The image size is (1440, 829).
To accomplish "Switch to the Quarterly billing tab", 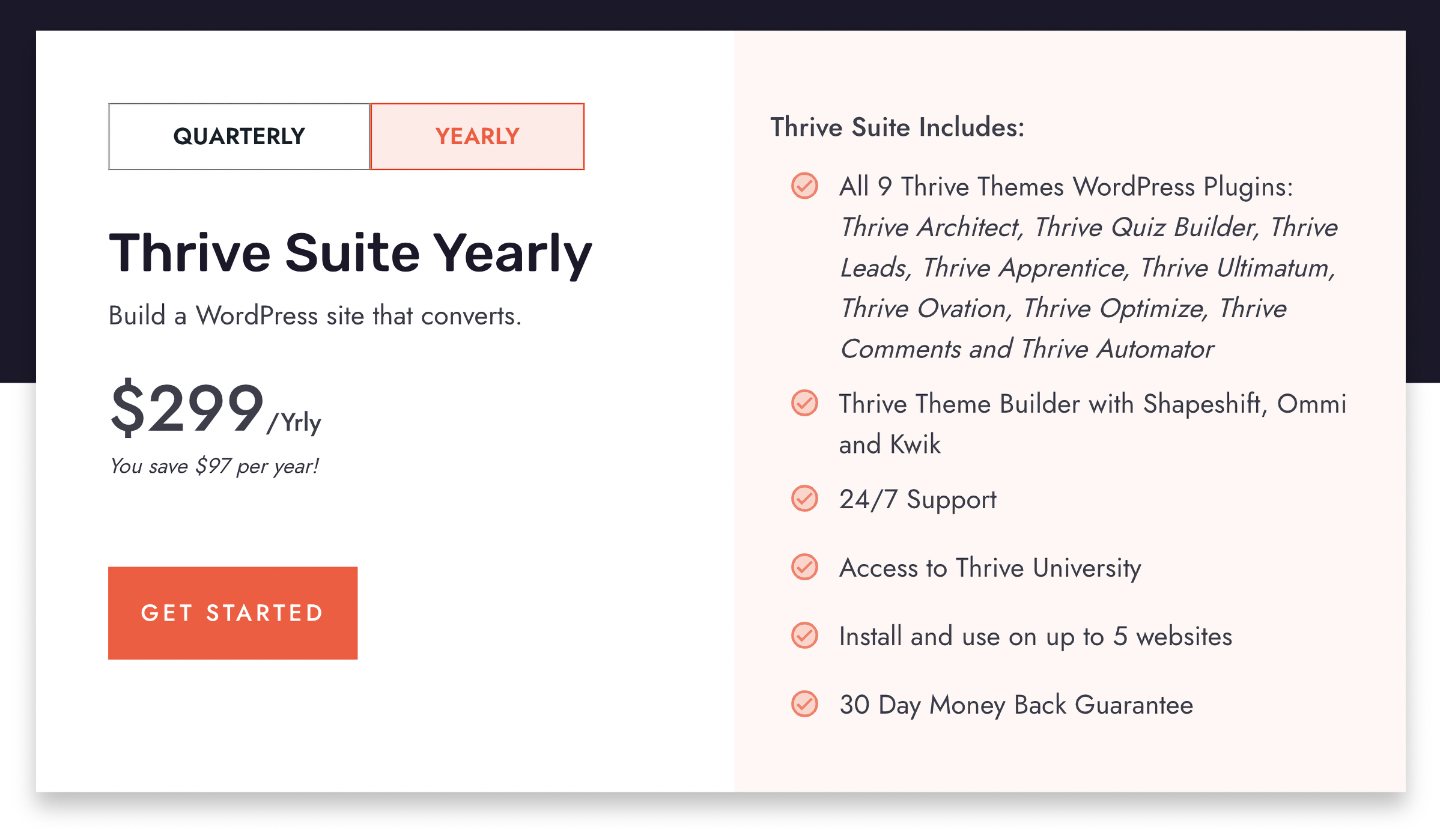I will [239, 137].
